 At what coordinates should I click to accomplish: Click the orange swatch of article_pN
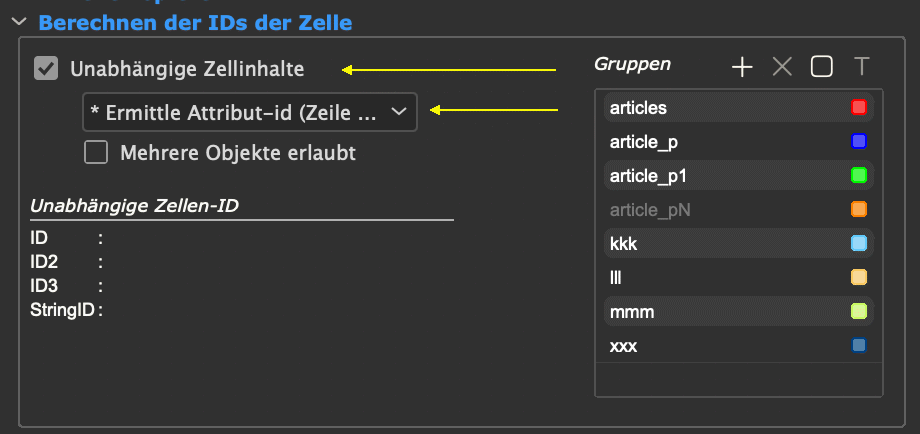859,209
